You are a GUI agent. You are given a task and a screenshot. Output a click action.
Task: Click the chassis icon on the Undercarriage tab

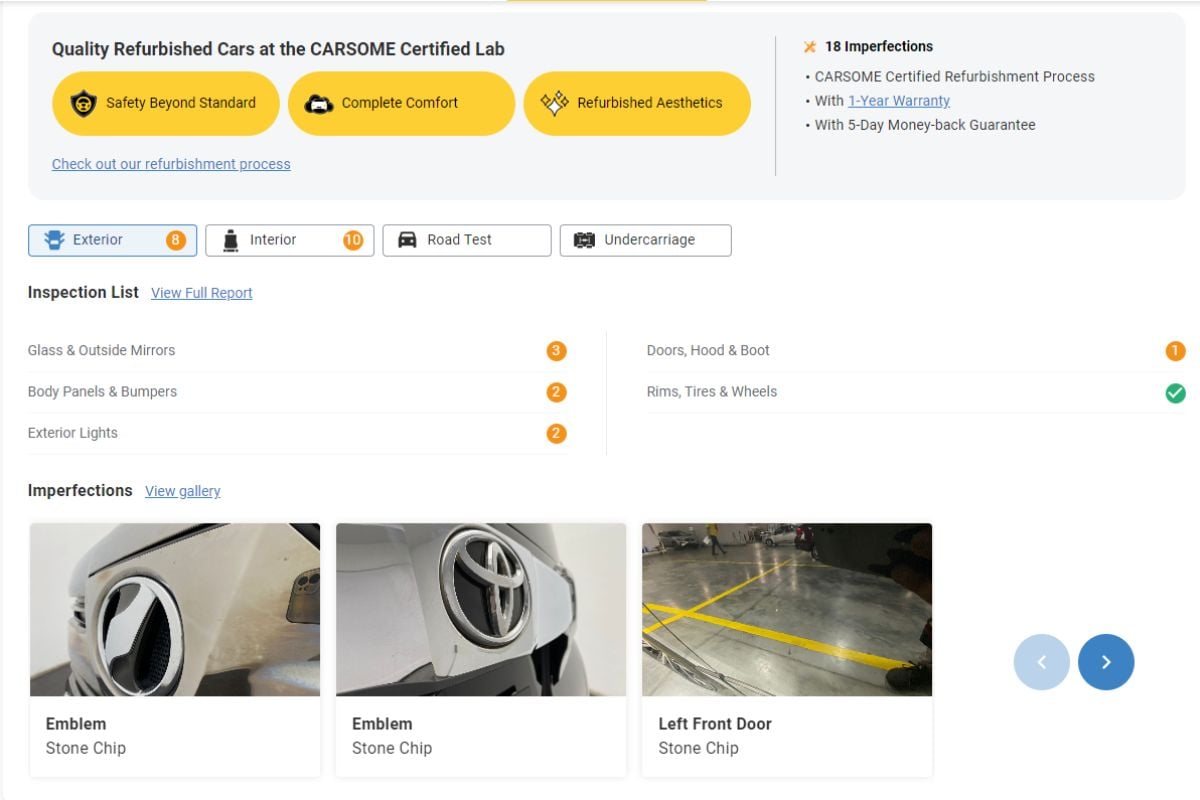pos(582,239)
